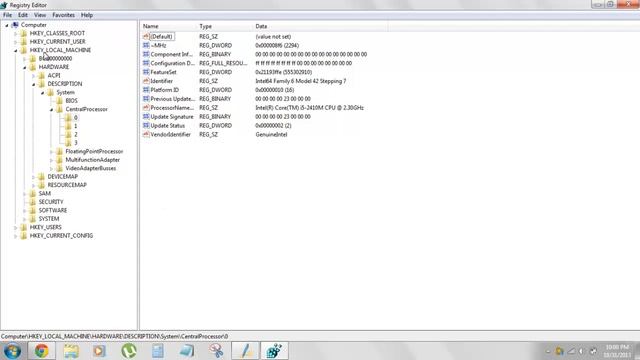Click the ~MHz DWORD value icon
The width and height of the screenshot is (640, 360).
[x=146, y=45]
